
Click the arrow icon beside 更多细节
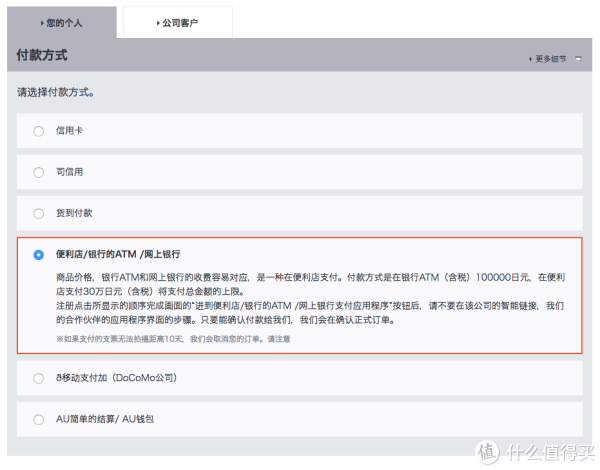pyautogui.click(x=531, y=59)
